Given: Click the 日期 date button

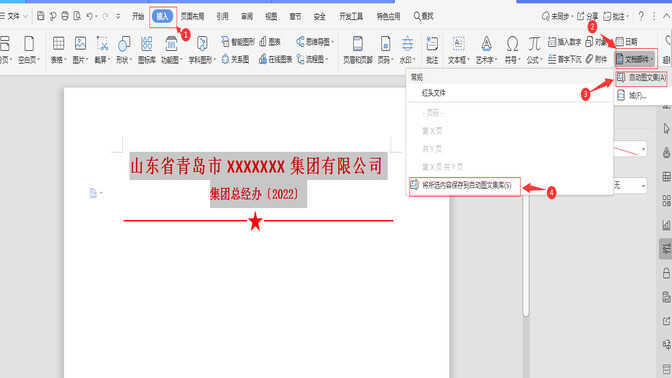Looking at the screenshot, I should 627,42.
